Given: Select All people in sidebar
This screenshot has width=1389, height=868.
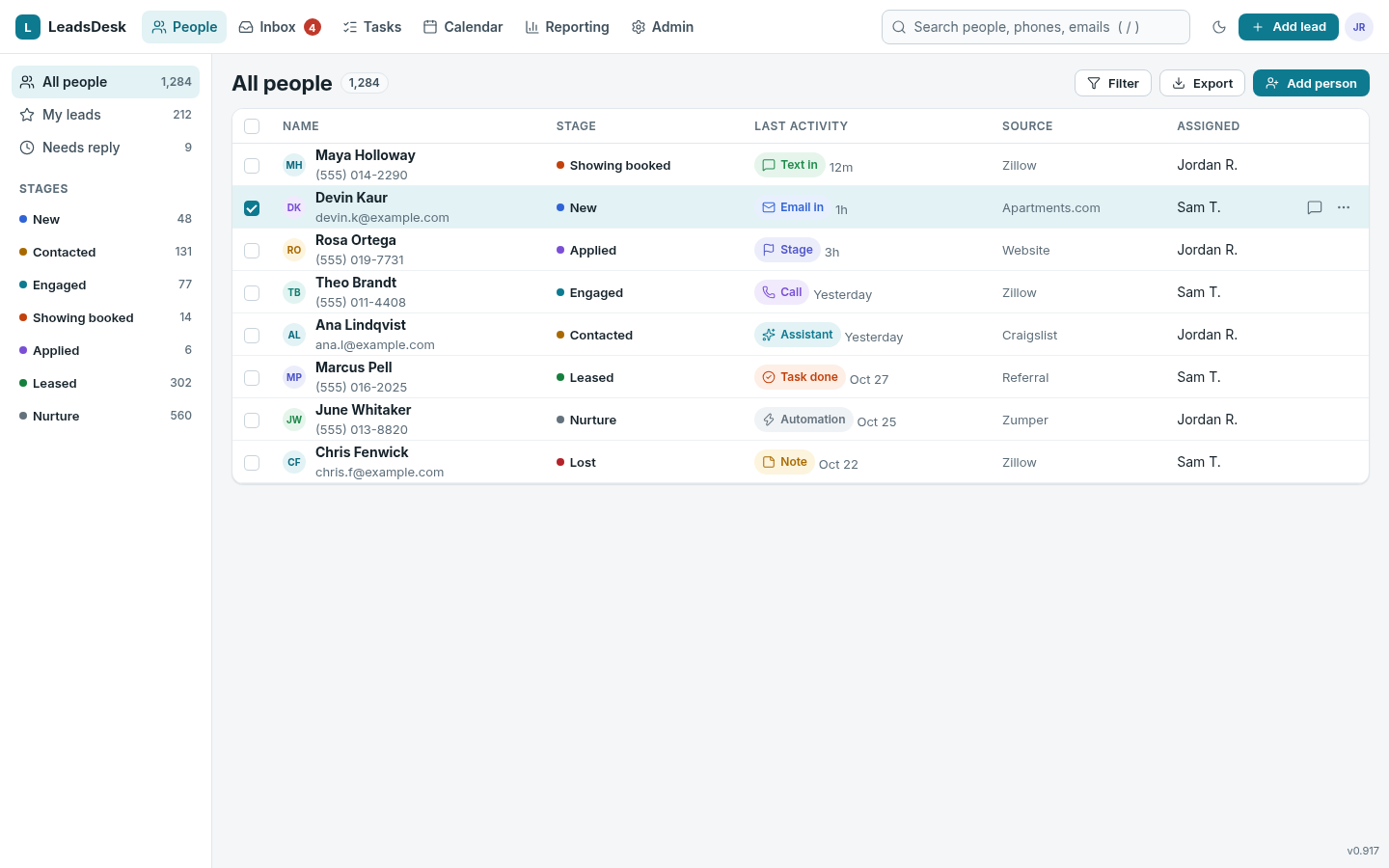Looking at the screenshot, I should pos(106,82).
